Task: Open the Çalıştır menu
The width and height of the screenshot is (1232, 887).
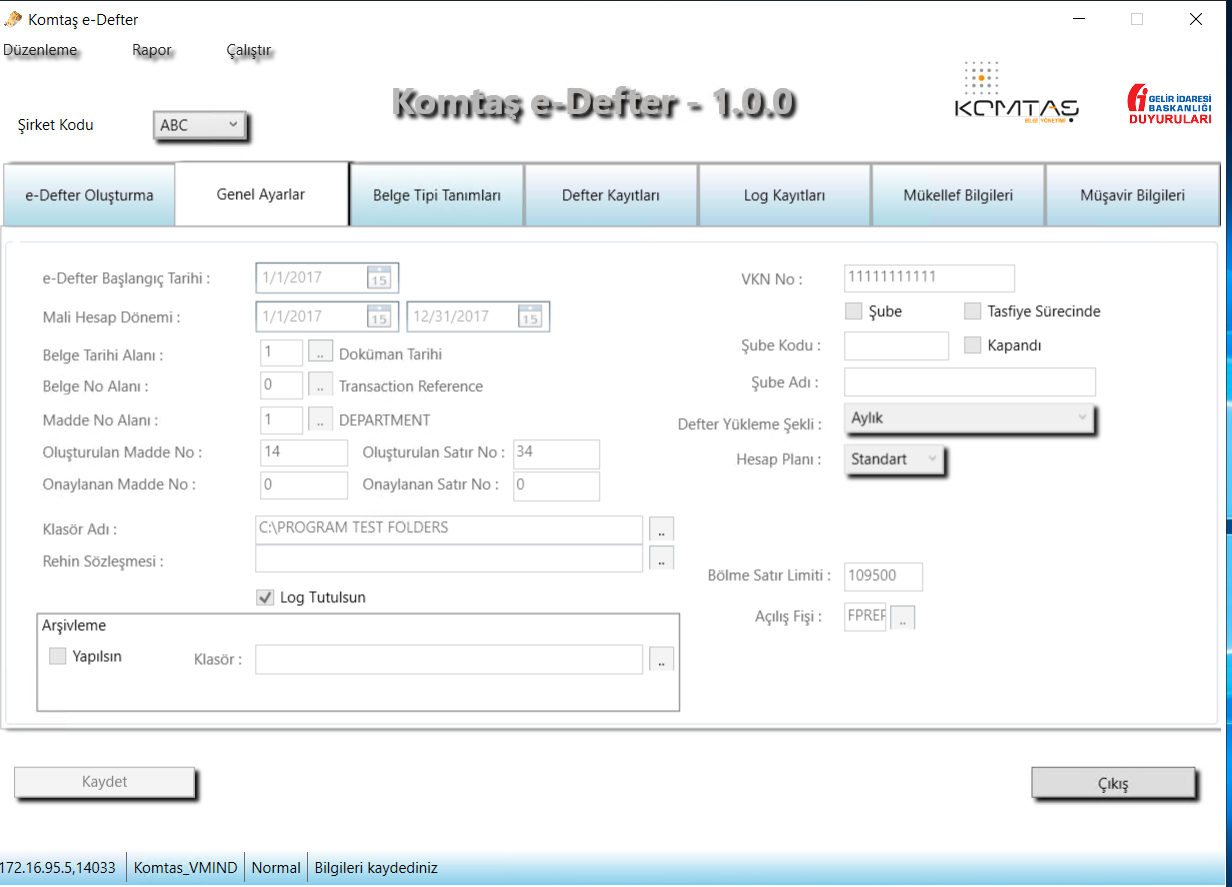Action: point(249,50)
